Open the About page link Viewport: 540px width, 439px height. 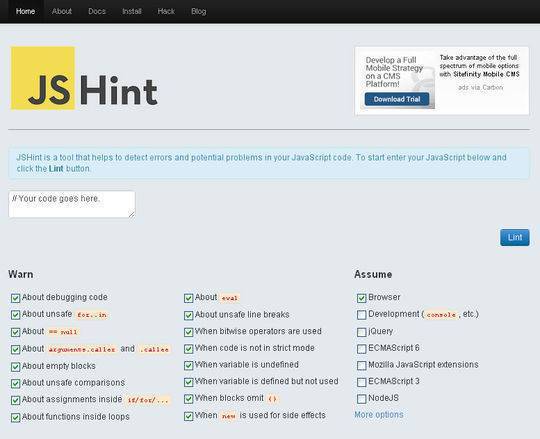coord(62,11)
